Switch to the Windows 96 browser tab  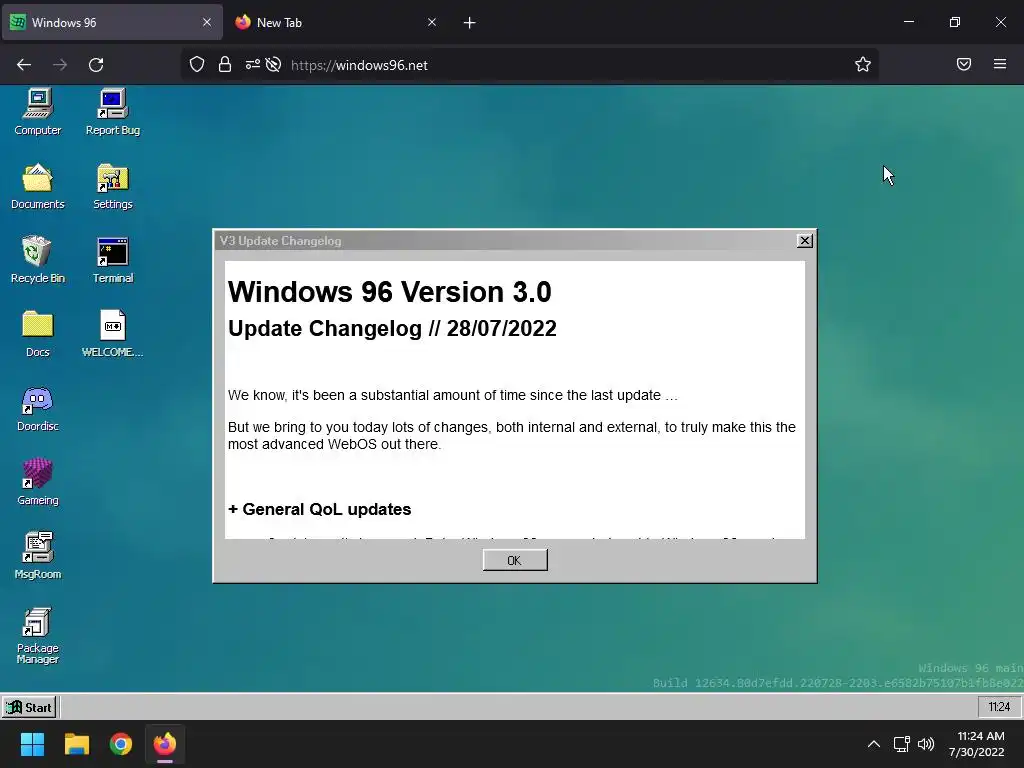(x=112, y=22)
